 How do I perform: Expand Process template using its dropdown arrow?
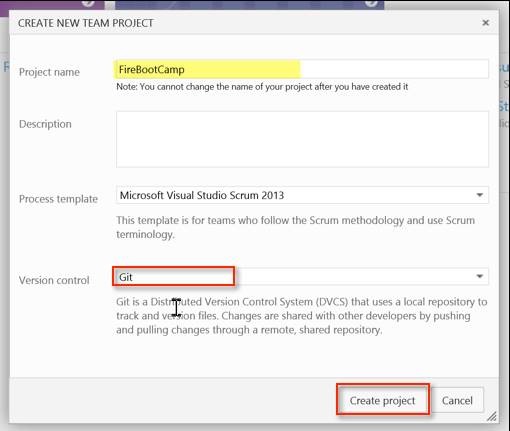[x=479, y=195]
